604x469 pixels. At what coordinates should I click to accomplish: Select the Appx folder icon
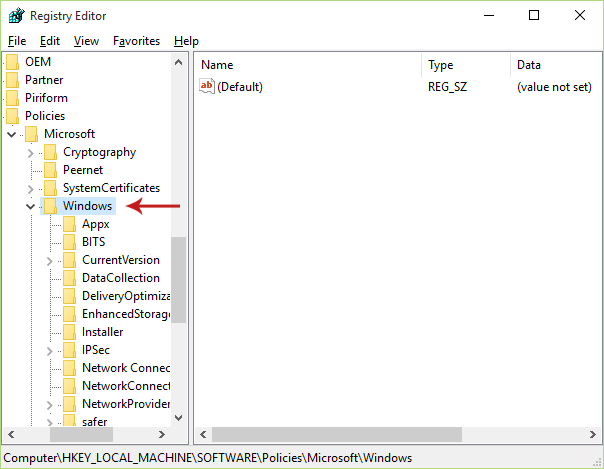(69, 224)
